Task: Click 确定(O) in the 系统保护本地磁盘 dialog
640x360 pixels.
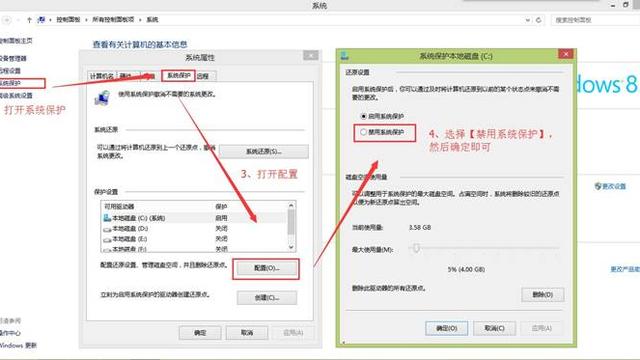Action: [x=447, y=328]
